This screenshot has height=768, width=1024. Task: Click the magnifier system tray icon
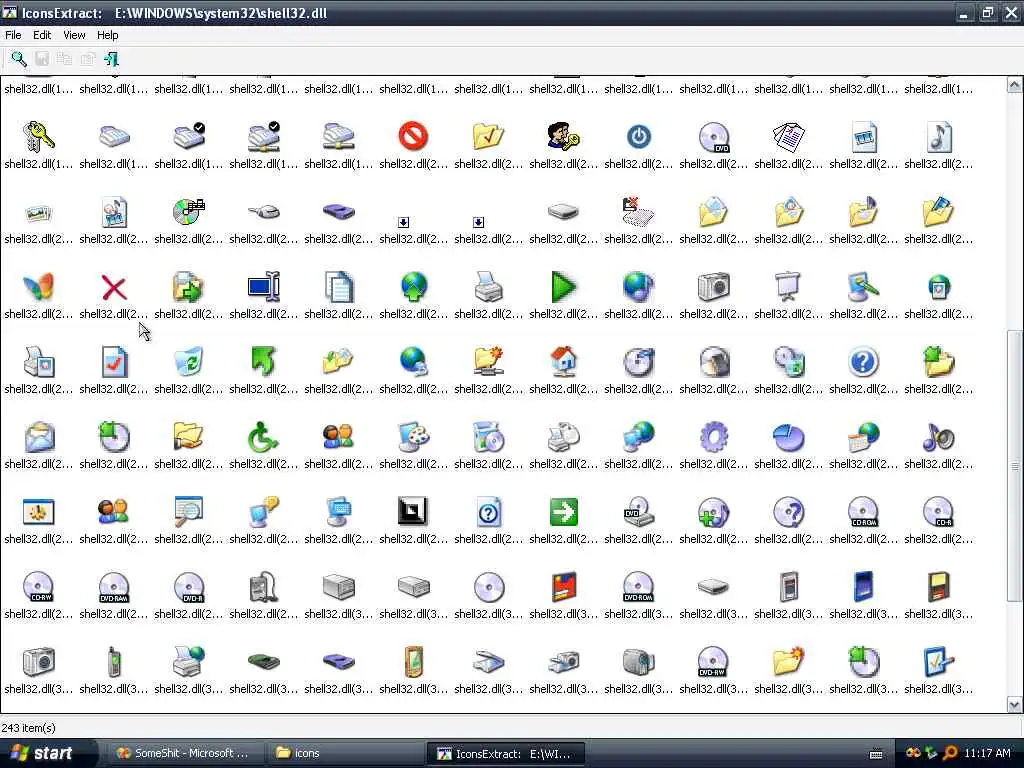coord(950,753)
